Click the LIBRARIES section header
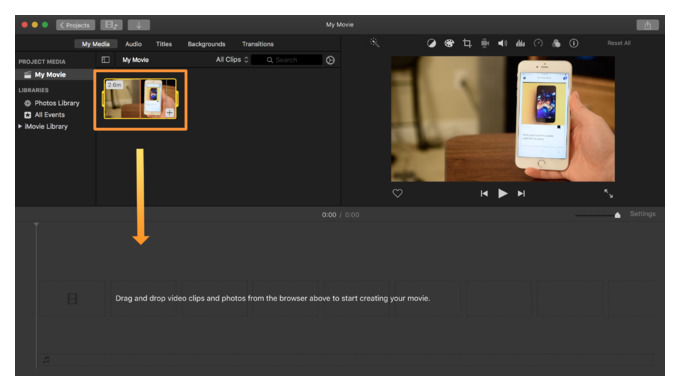This screenshot has width=680, height=391. pos(33,90)
